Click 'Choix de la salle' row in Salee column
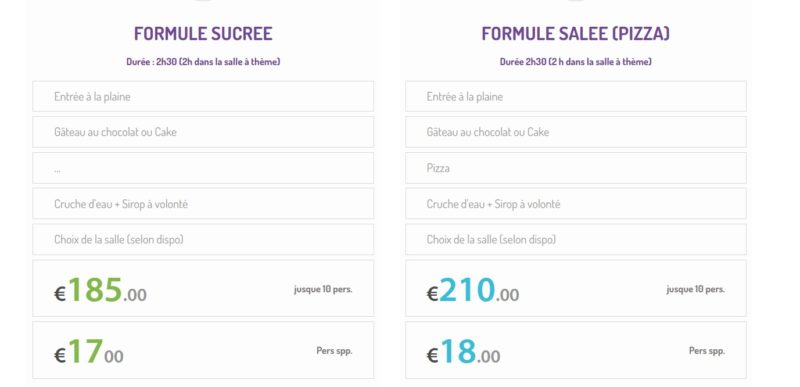The height and width of the screenshot is (387, 800). pyautogui.click(x=576, y=239)
